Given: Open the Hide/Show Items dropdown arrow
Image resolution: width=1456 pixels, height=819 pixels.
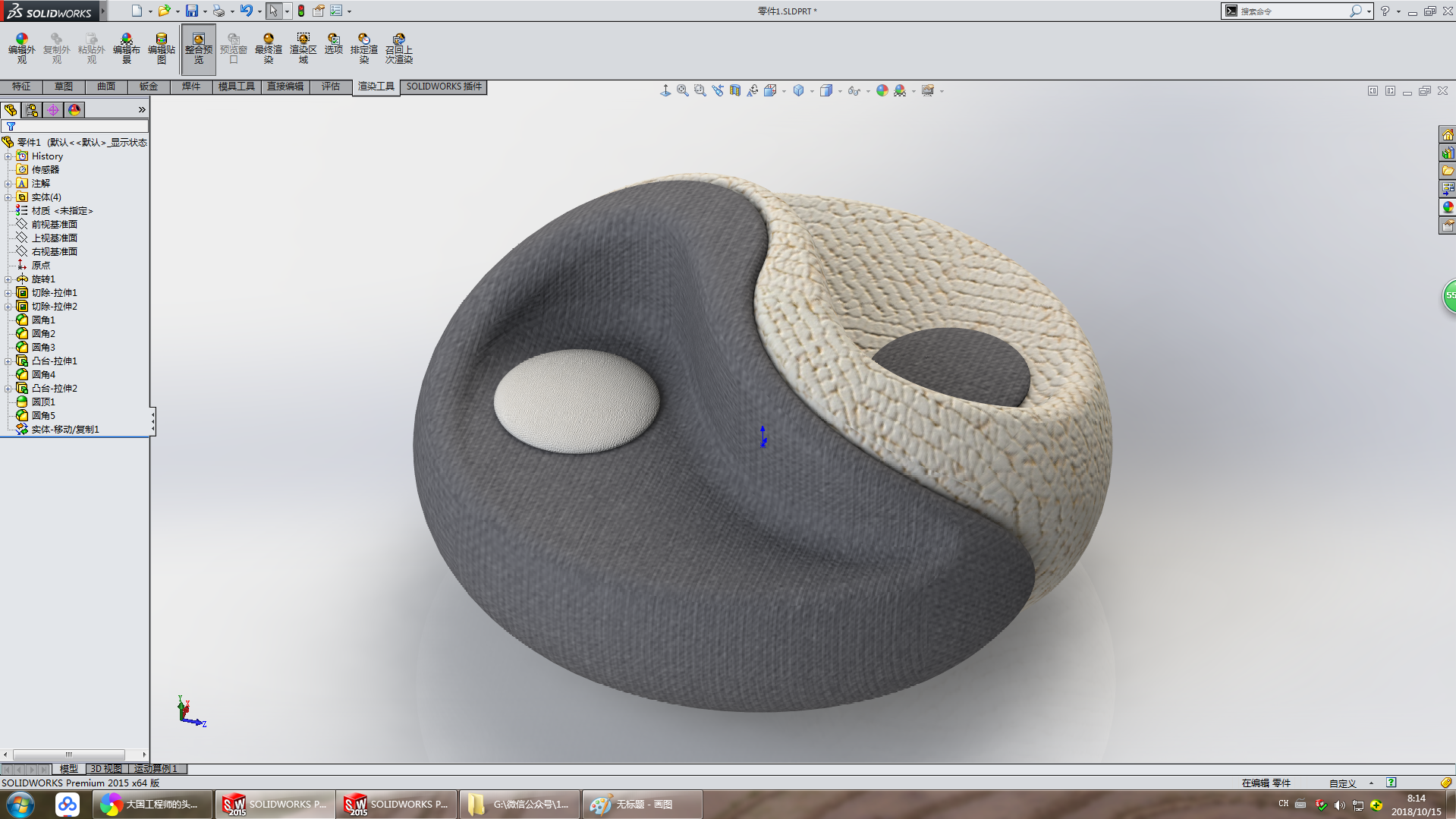Looking at the screenshot, I should [x=868, y=91].
